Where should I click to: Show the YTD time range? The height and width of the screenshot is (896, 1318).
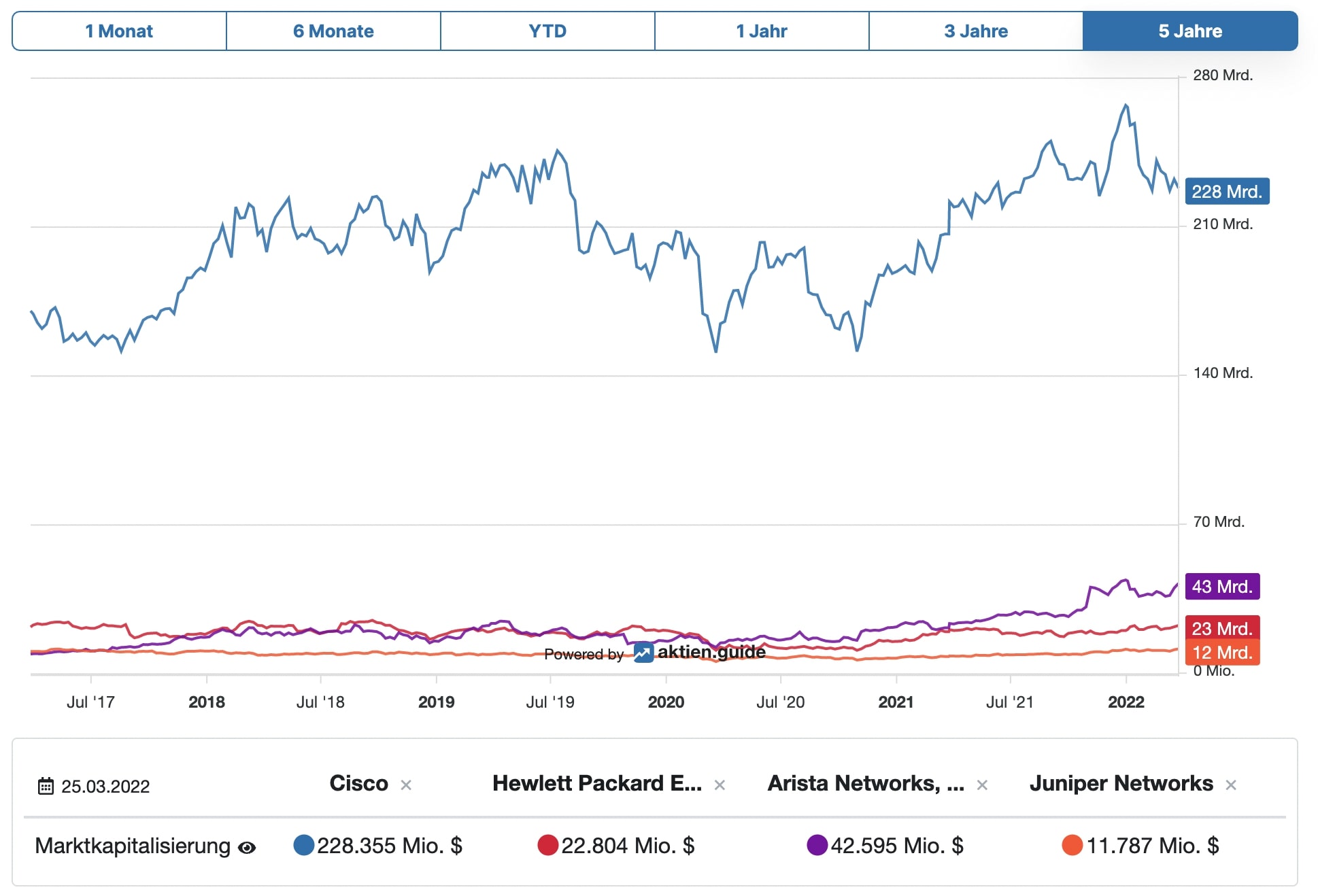pyautogui.click(x=547, y=31)
